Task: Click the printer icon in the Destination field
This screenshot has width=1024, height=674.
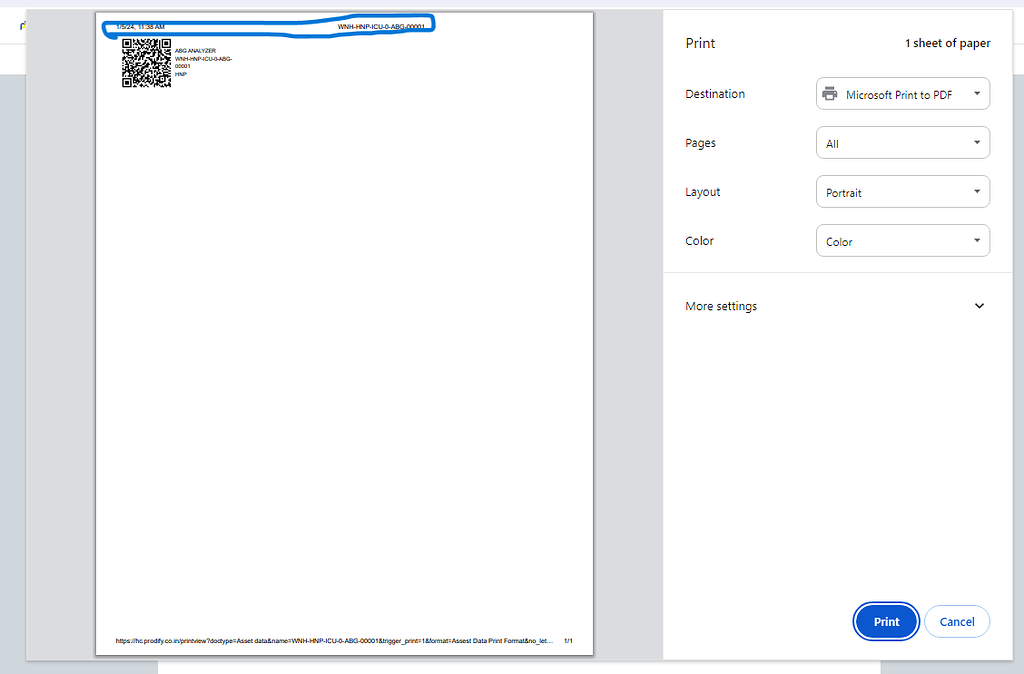Action: point(829,93)
